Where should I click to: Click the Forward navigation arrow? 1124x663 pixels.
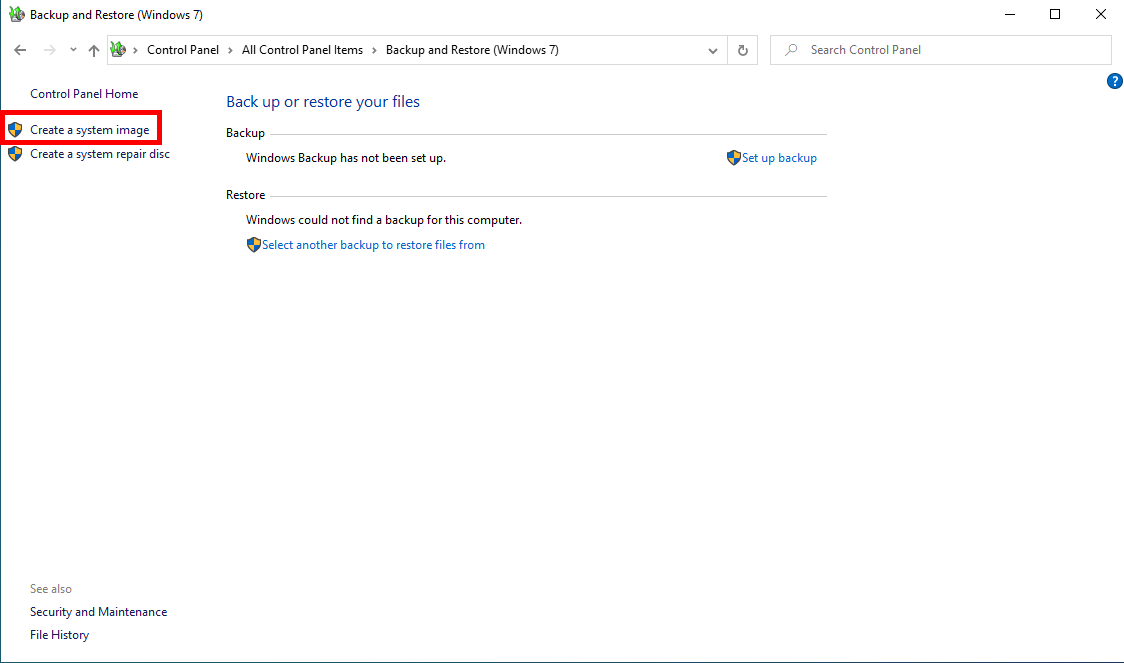click(x=49, y=50)
